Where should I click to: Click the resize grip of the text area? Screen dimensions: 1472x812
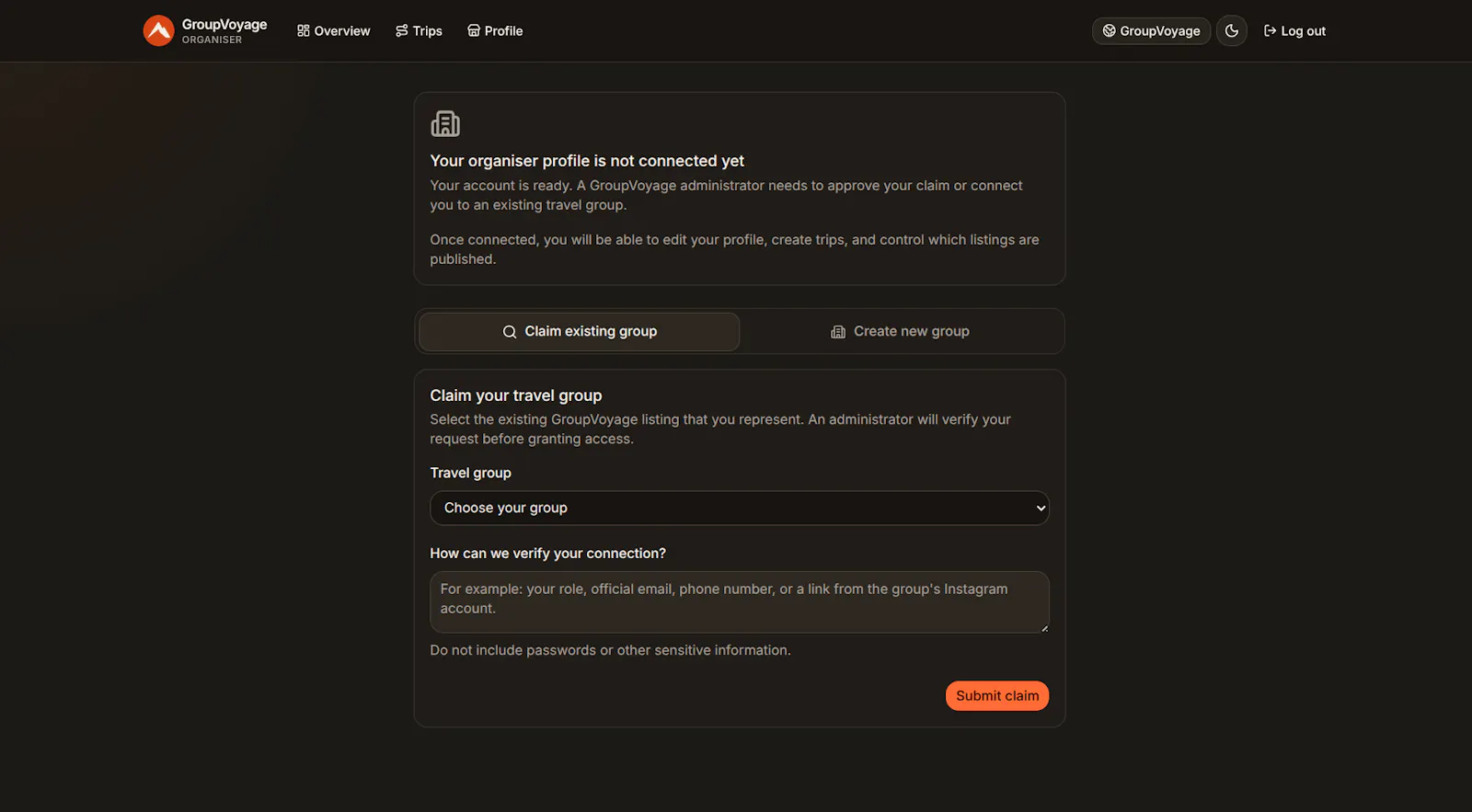[x=1044, y=628]
